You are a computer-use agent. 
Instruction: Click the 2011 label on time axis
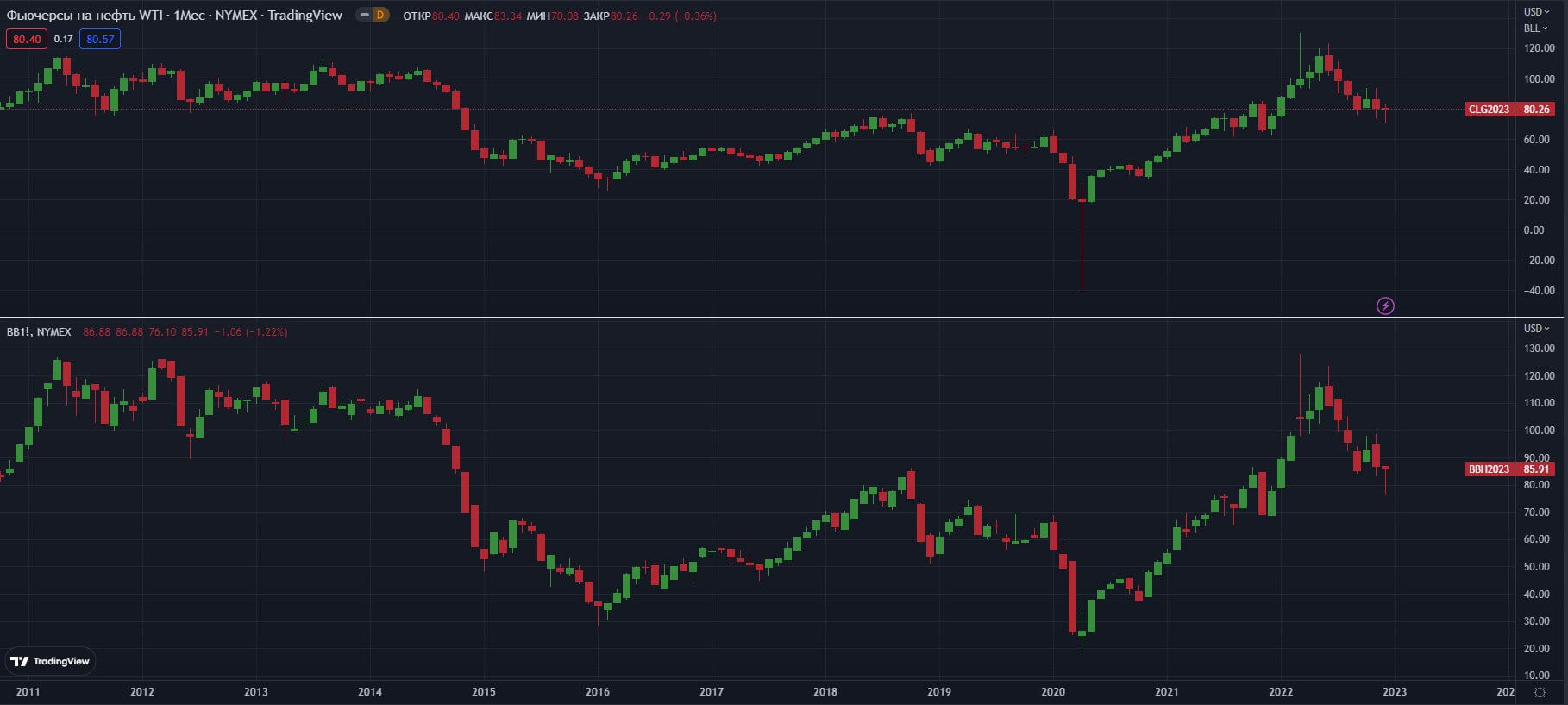pyautogui.click(x=28, y=692)
